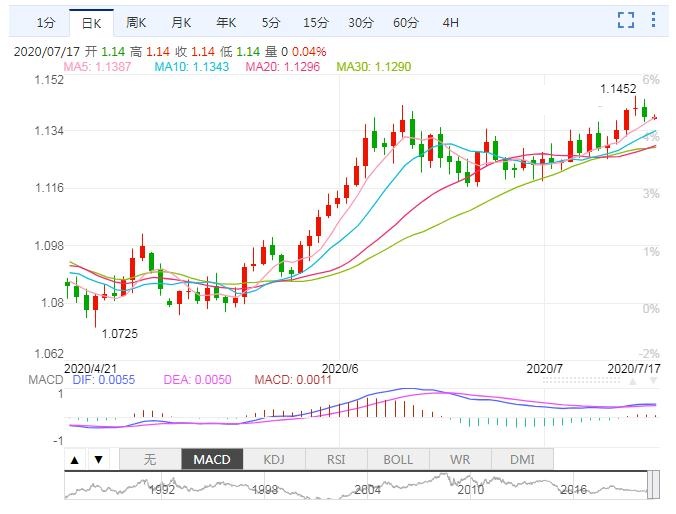Open the 15分 interval chart
The height and width of the screenshot is (514, 676).
[x=315, y=21]
